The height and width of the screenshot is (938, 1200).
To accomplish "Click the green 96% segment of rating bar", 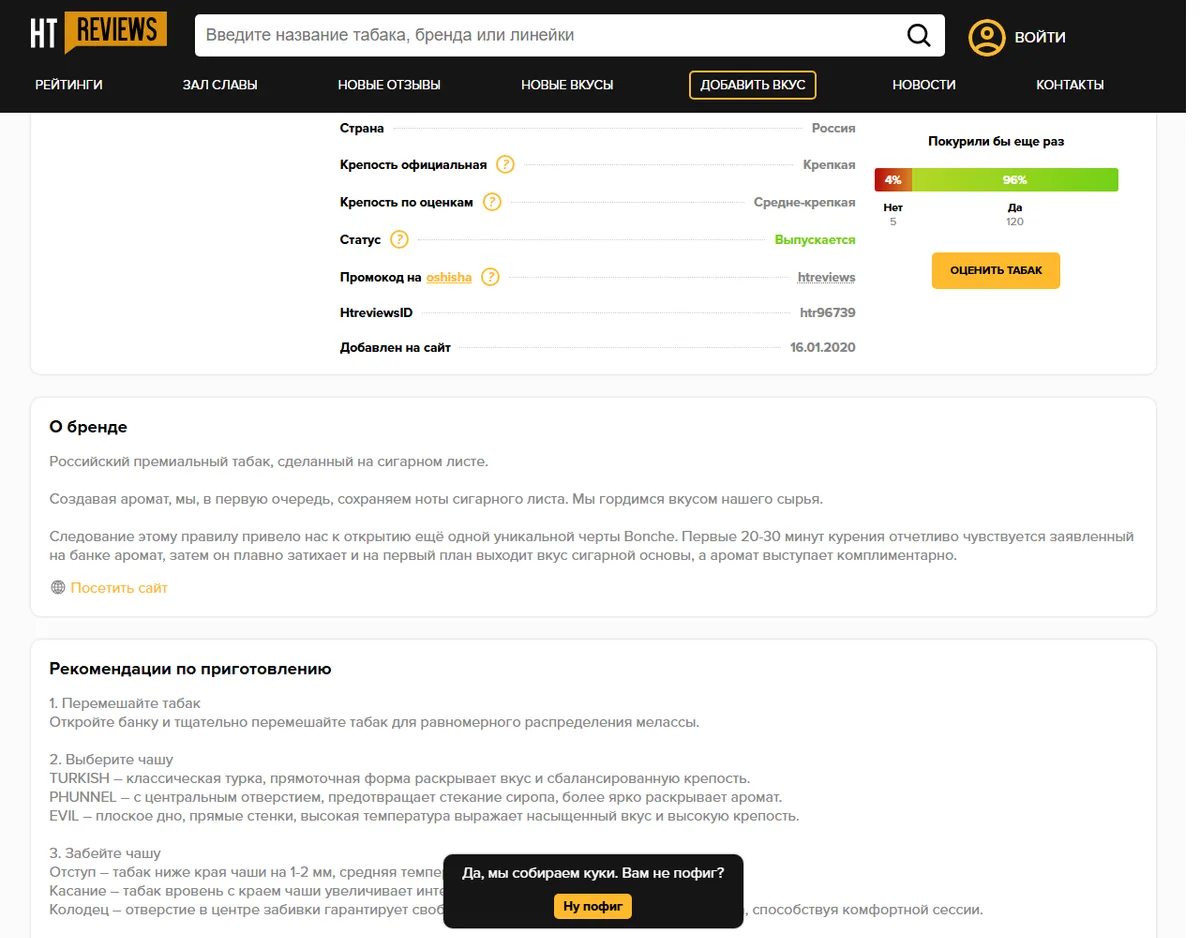I will point(1015,180).
